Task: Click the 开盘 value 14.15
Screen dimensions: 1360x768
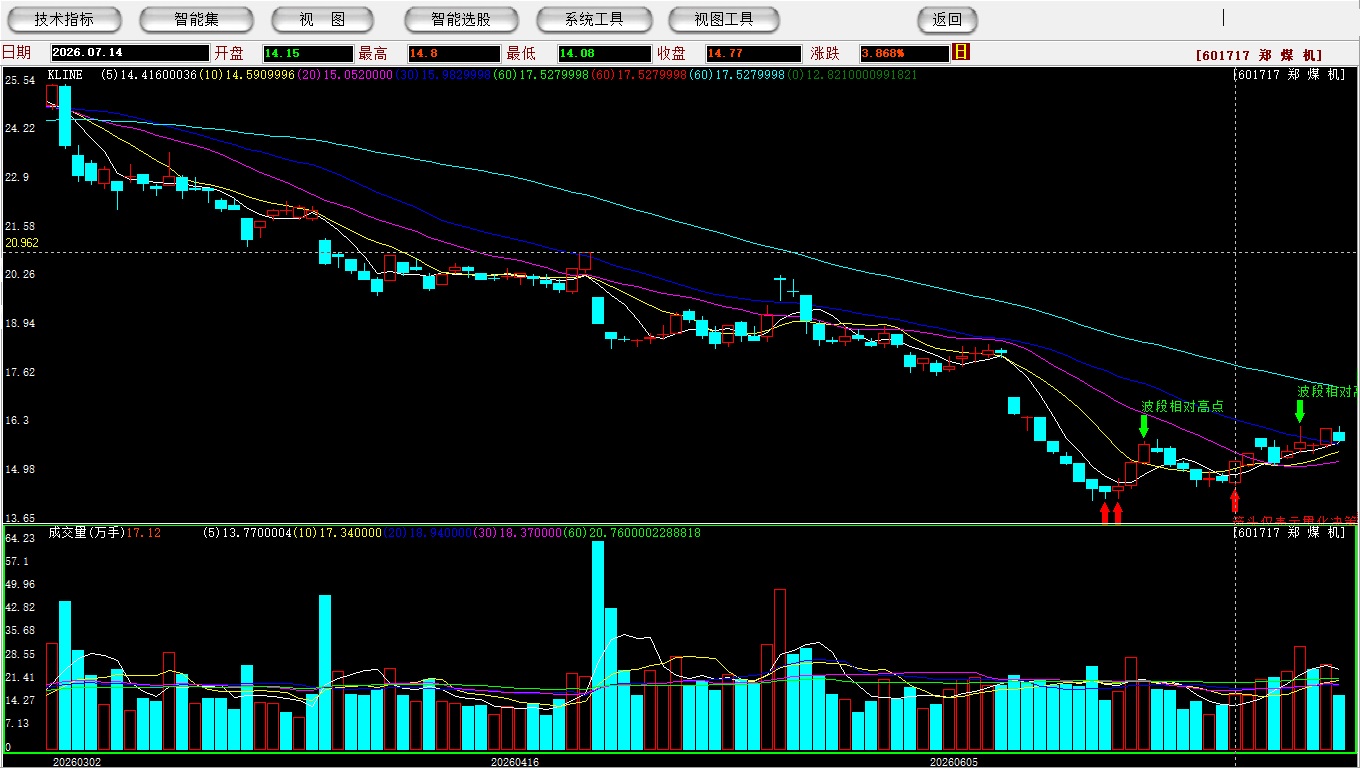Action: point(308,53)
